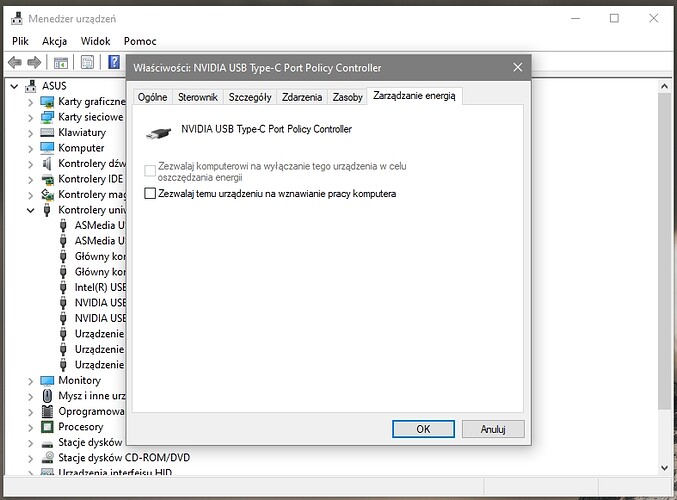Expand the Komputer category
Viewport: 677px width, 500px height.
pos(30,149)
